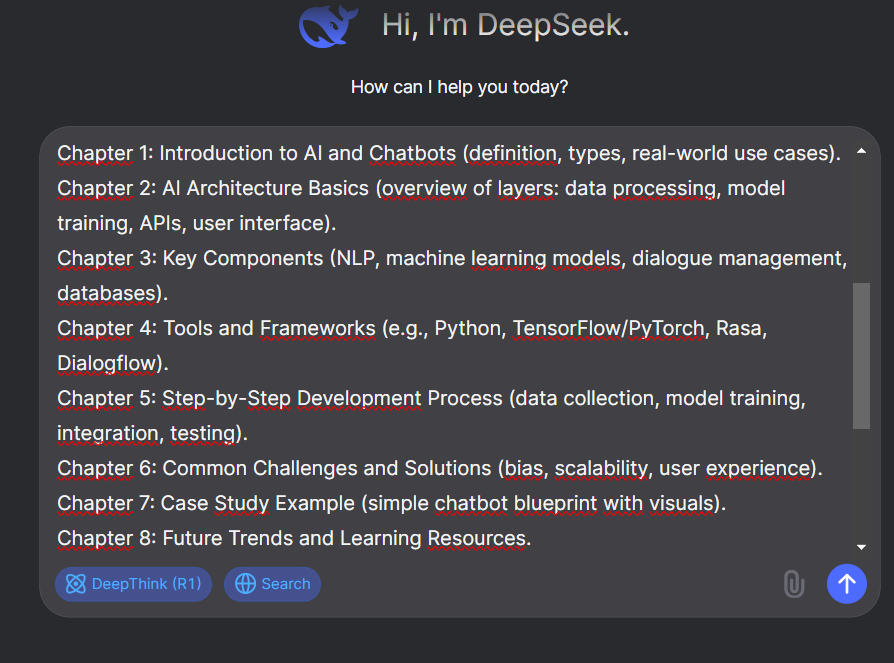The width and height of the screenshot is (894, 663).
Task: Click 'training, APIs, user interface)' line
Action: [197, 223]
